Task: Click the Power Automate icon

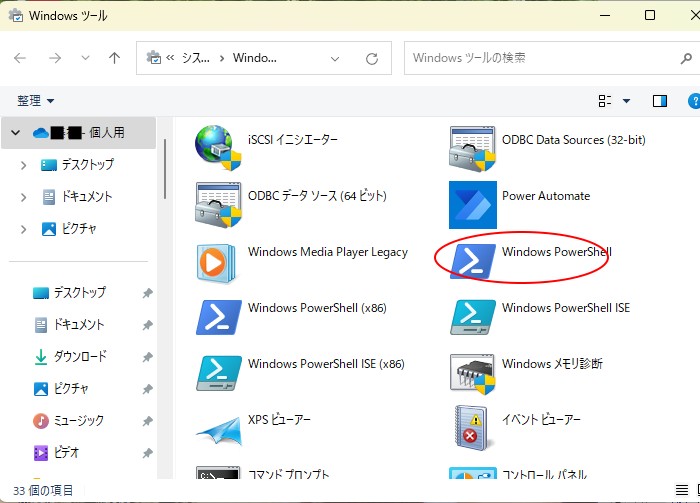Action: (x=473, y=205)
